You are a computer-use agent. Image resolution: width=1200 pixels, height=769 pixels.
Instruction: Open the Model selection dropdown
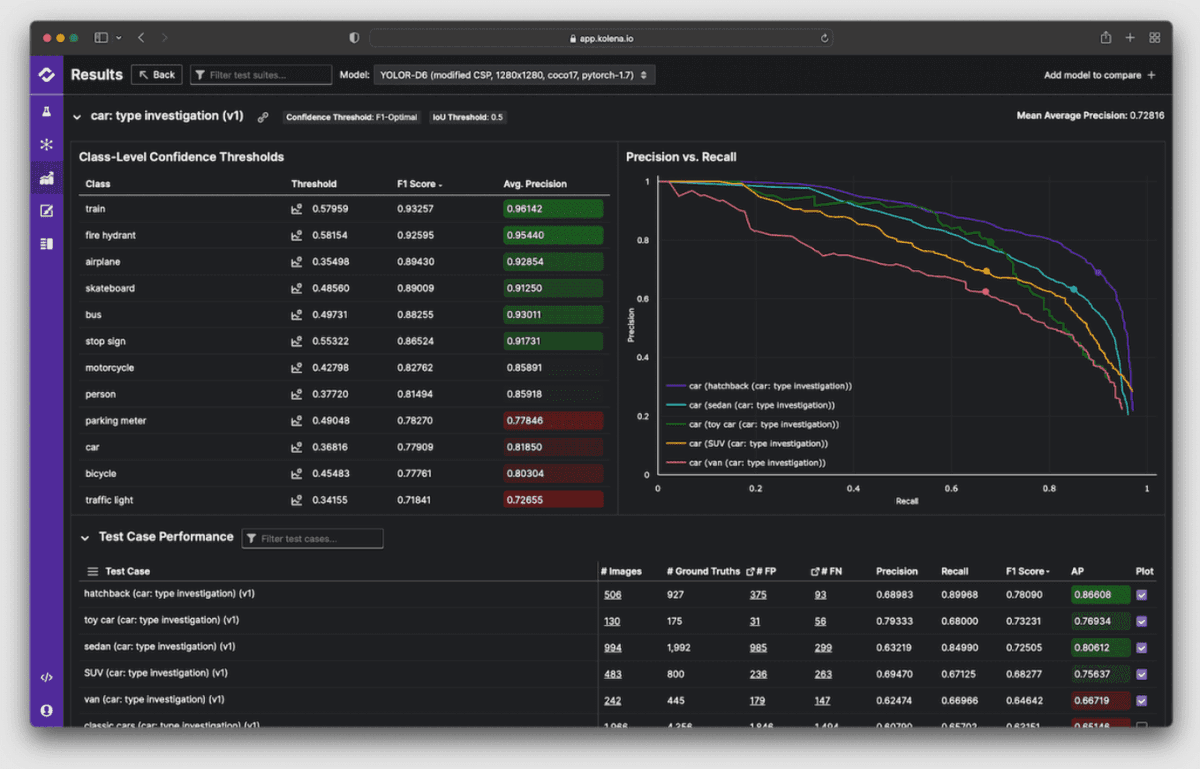tap(514, 75)
